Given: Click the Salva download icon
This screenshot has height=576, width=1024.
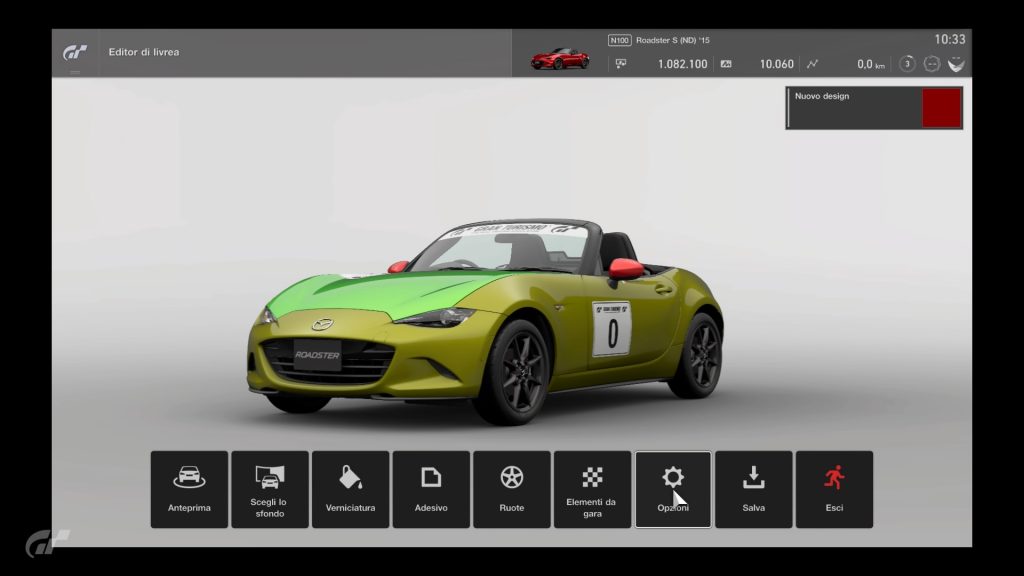Looking at the screenshot, I should coord(754,489).
